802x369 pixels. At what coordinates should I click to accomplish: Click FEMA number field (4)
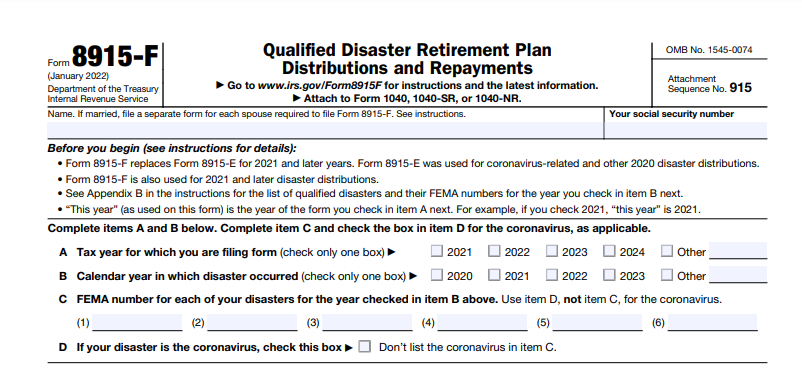(482, 322)
